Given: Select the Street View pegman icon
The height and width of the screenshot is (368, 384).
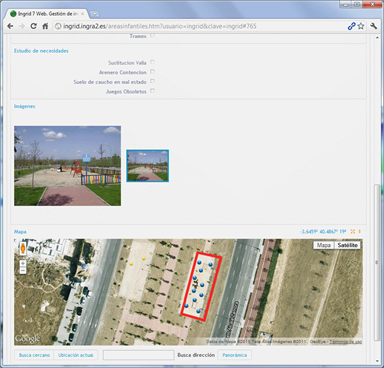Looking at the screenshot, I should click(23, 249).
